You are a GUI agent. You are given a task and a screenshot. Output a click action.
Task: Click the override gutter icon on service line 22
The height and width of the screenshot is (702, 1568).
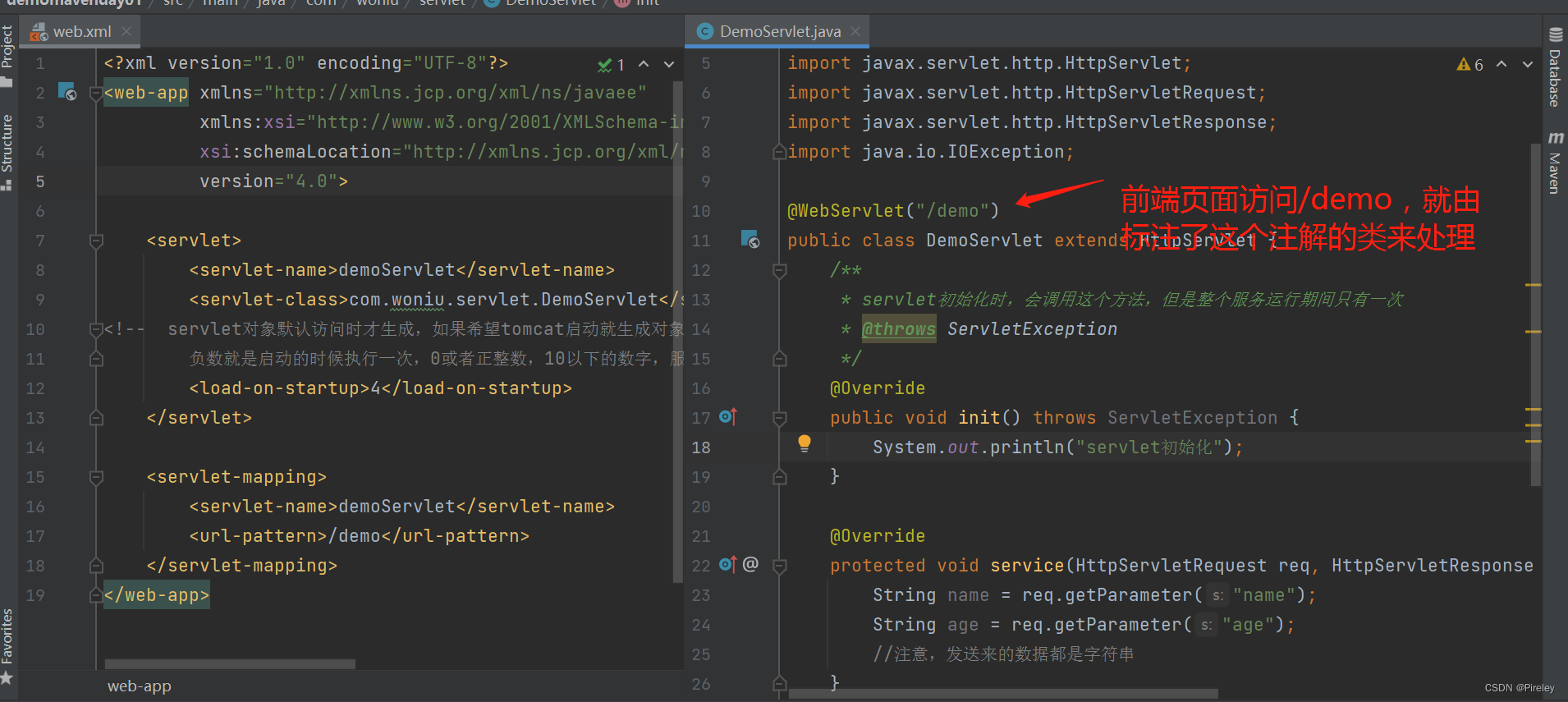[x=728, y=564]
